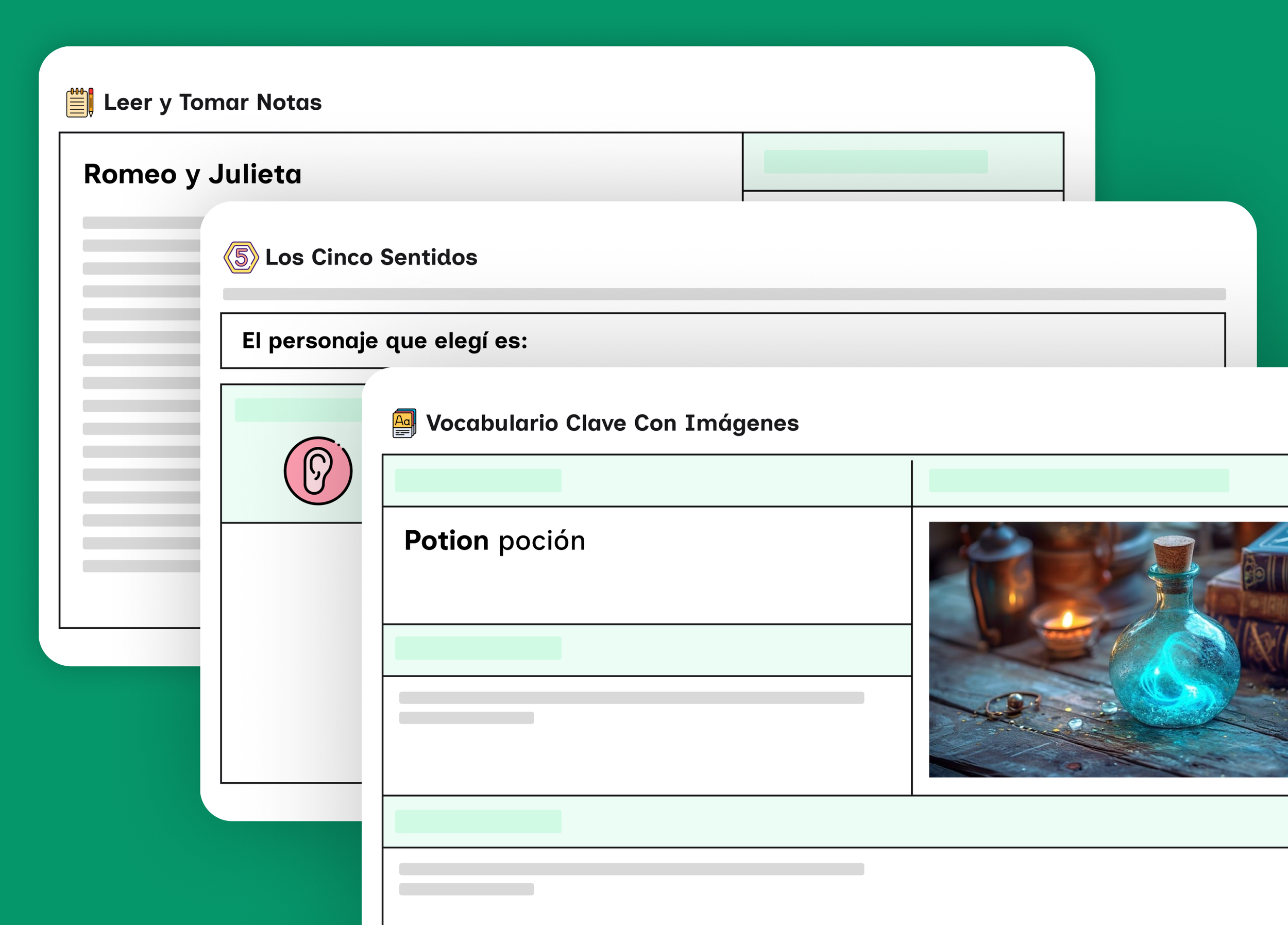Click the vocabulary flashcard Aa icon

[x=404, y=423]
